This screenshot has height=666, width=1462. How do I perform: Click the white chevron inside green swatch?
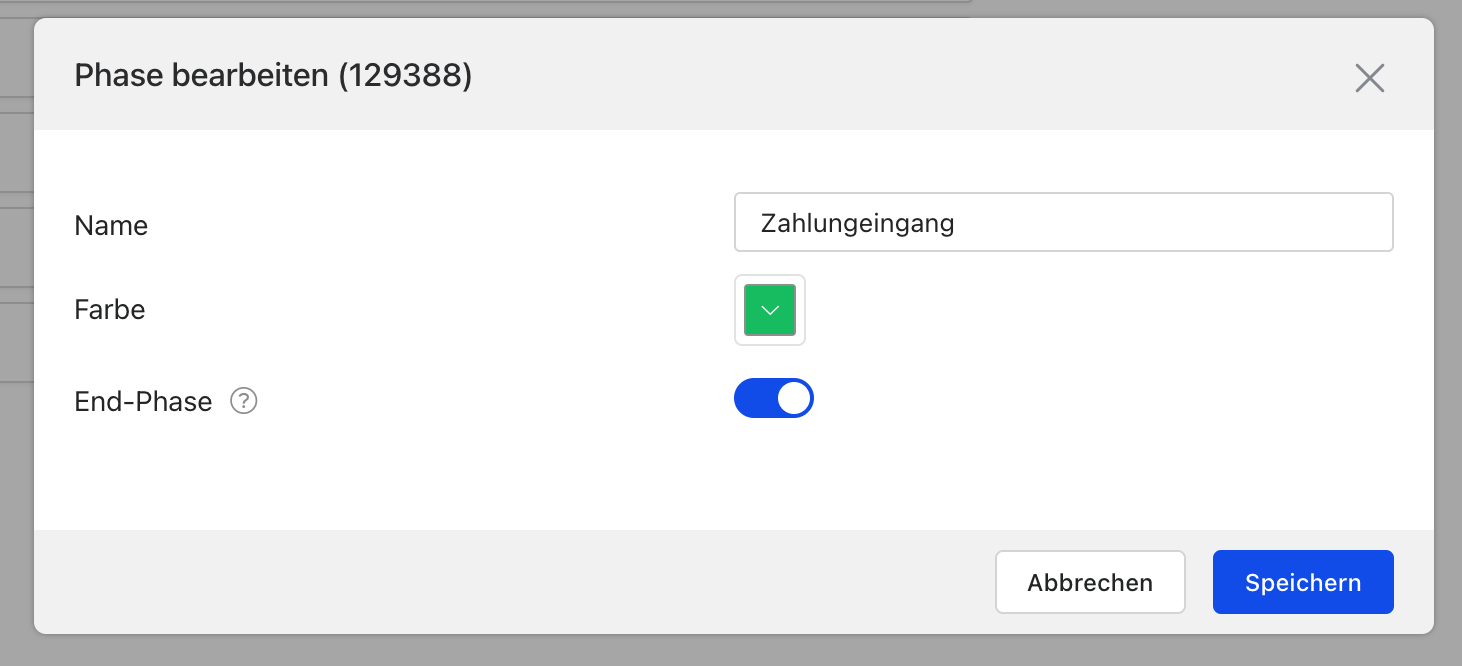pos(770,310)
